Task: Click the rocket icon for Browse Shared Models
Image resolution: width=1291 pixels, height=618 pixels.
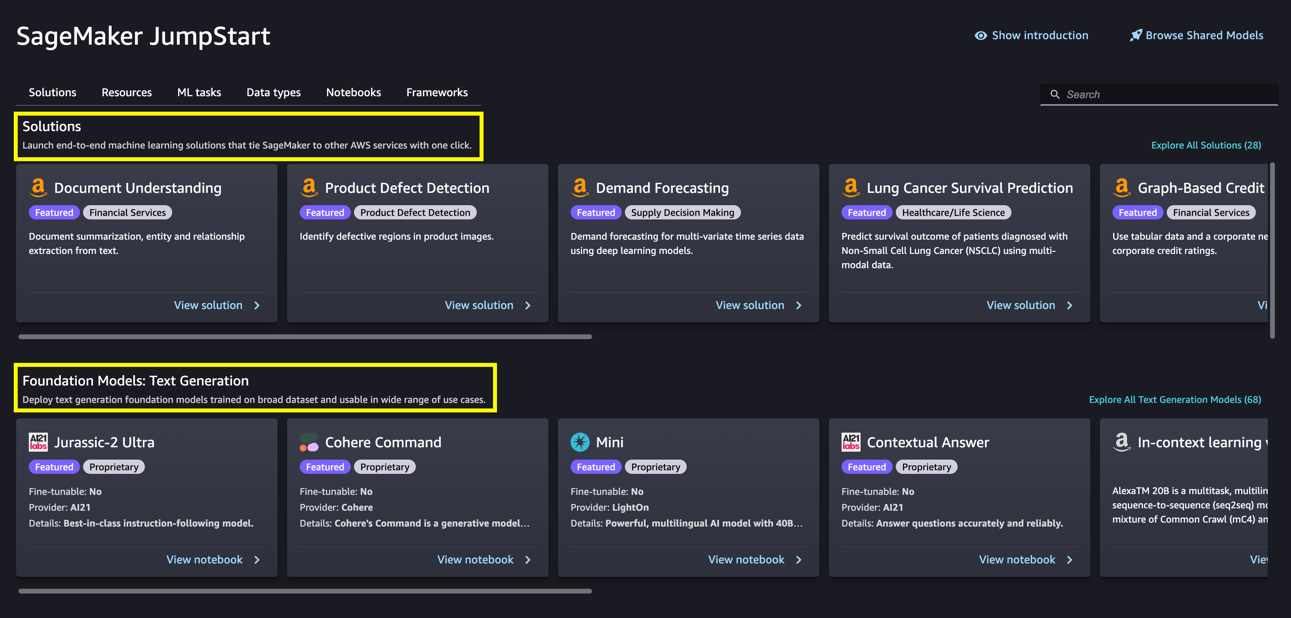Action: tap(1136, 35)
